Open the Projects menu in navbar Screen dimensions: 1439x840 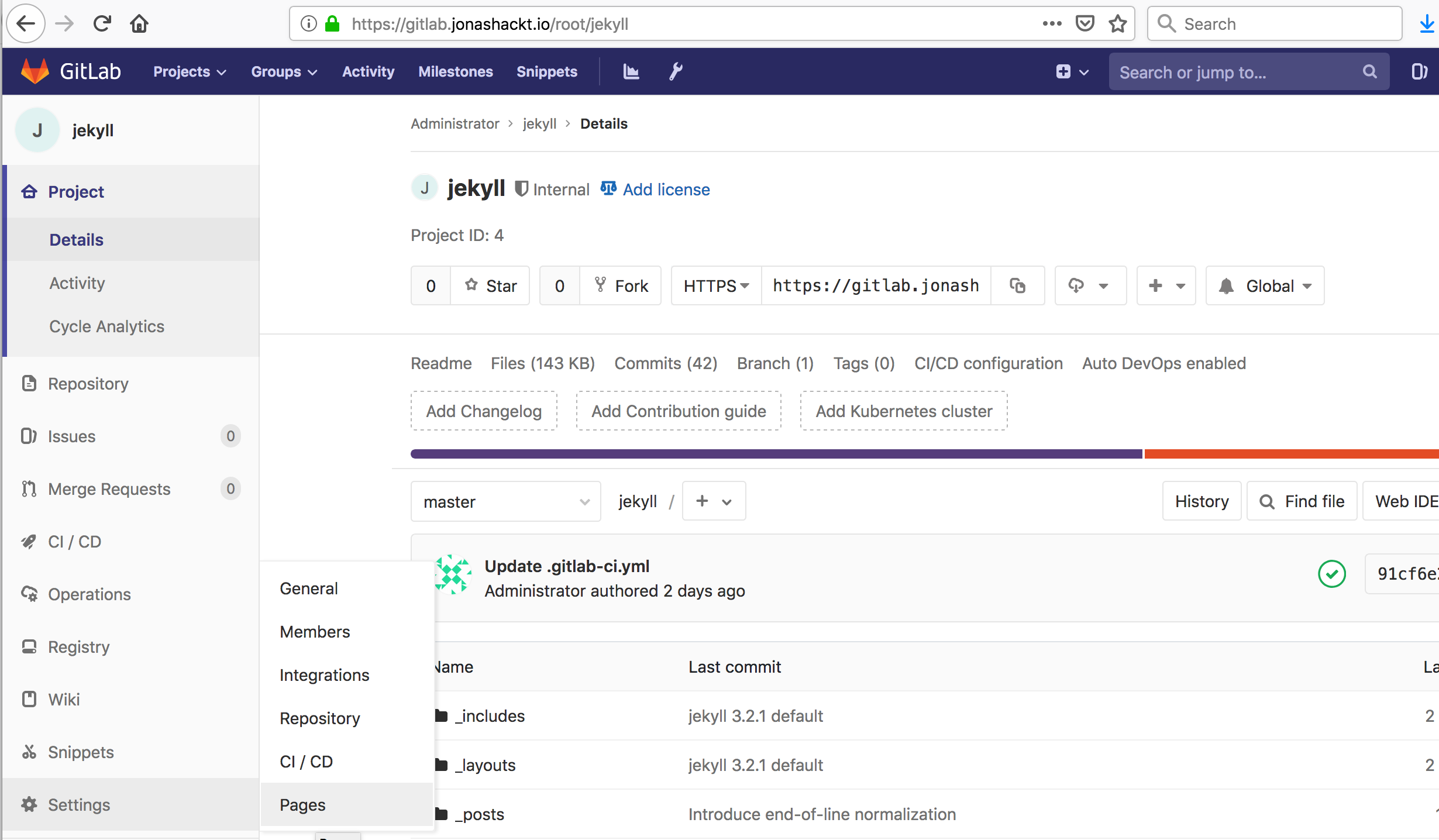(x=189, y=71)
